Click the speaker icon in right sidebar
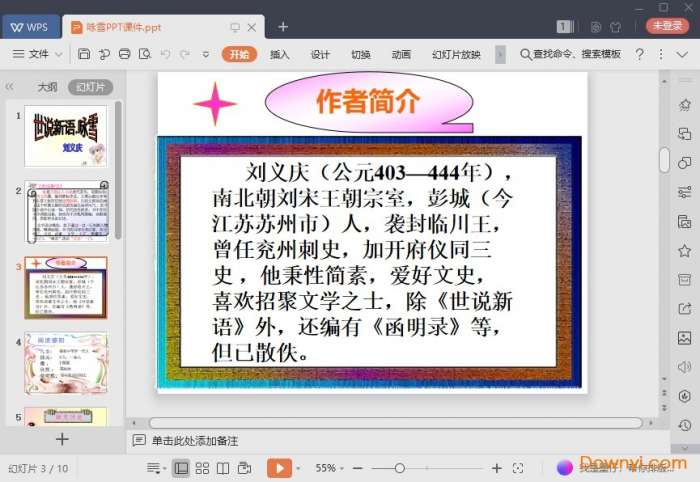 [684, 367]
